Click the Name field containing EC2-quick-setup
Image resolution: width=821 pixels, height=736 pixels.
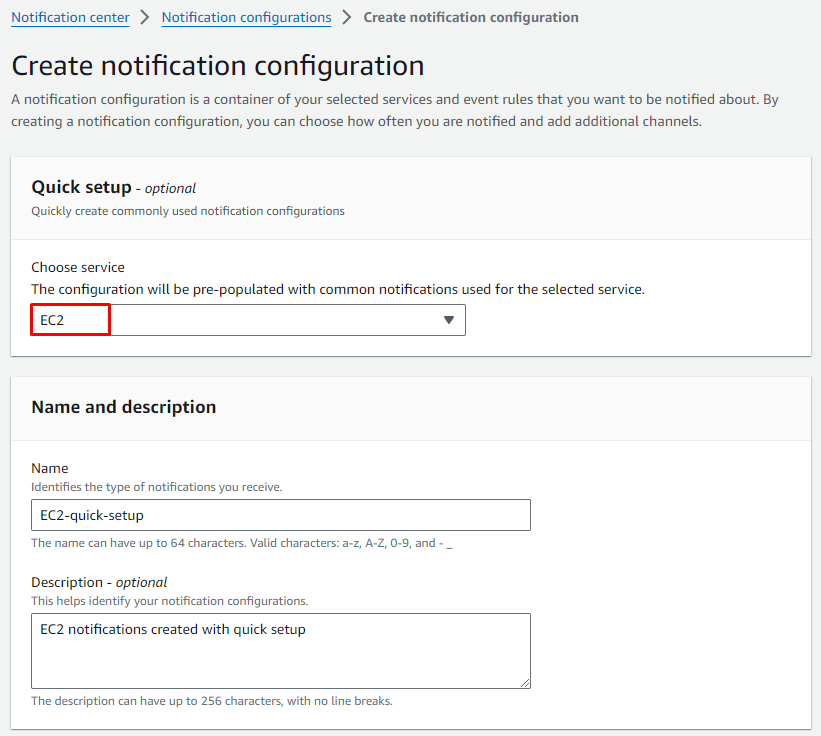[x=280, y=515]
